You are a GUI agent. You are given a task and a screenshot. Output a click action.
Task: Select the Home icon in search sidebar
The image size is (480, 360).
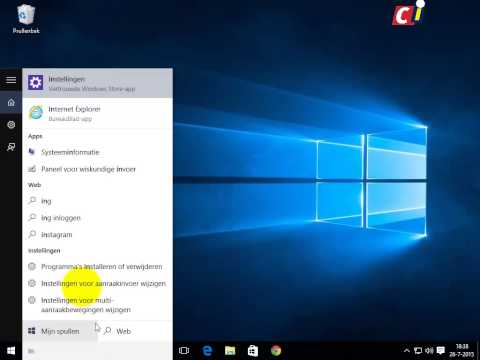[11, 102]
